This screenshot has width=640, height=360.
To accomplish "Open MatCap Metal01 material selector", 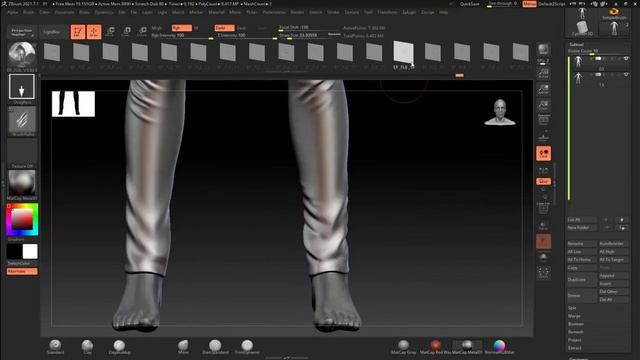I will point(22,183).
